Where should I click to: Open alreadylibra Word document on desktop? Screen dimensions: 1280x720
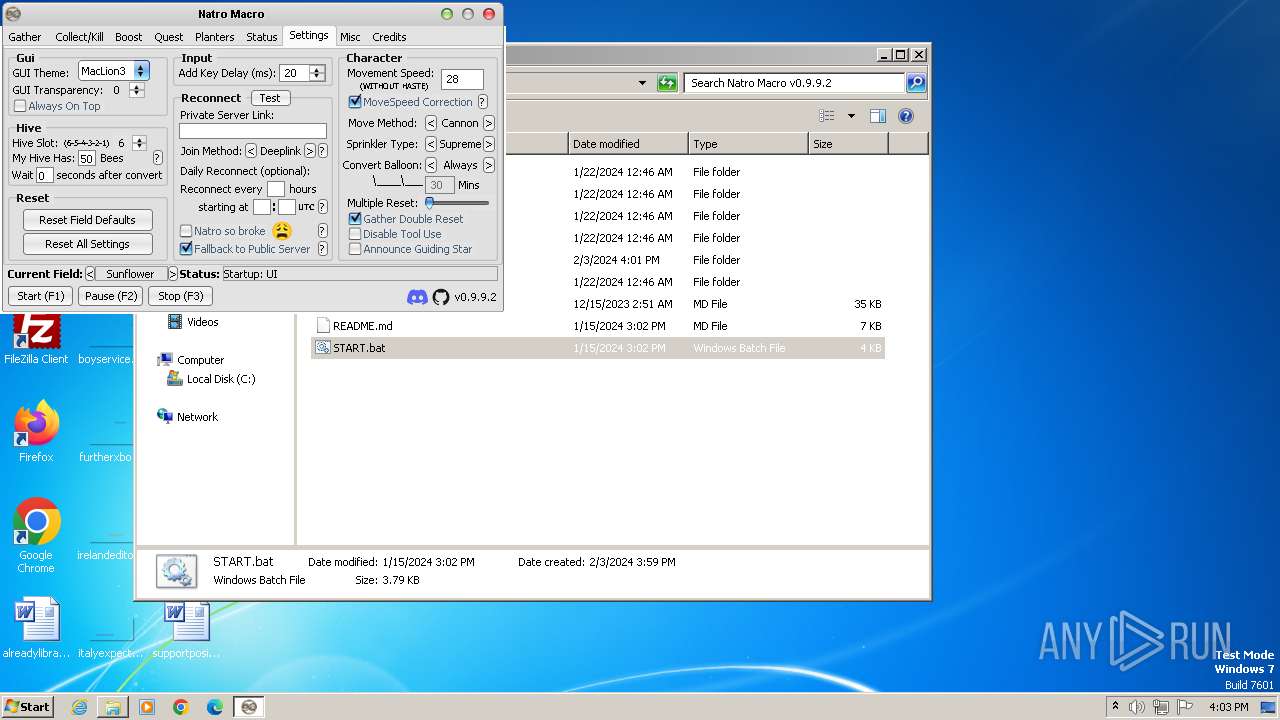[x=36, y=628]
